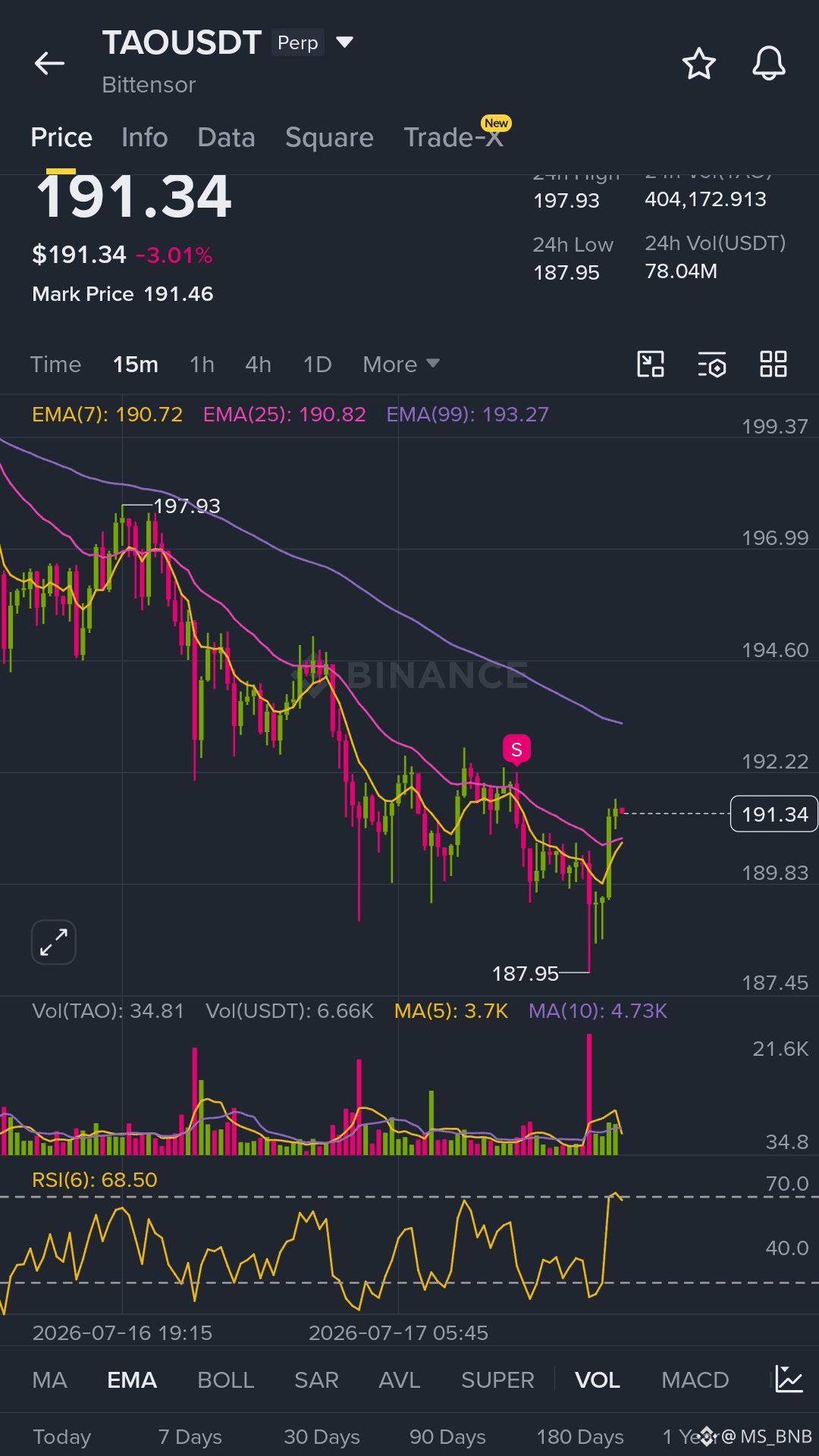This screenshot has height=1456, width=819.
Task: Open the Info tab
Action: click(x=145, y=137)
